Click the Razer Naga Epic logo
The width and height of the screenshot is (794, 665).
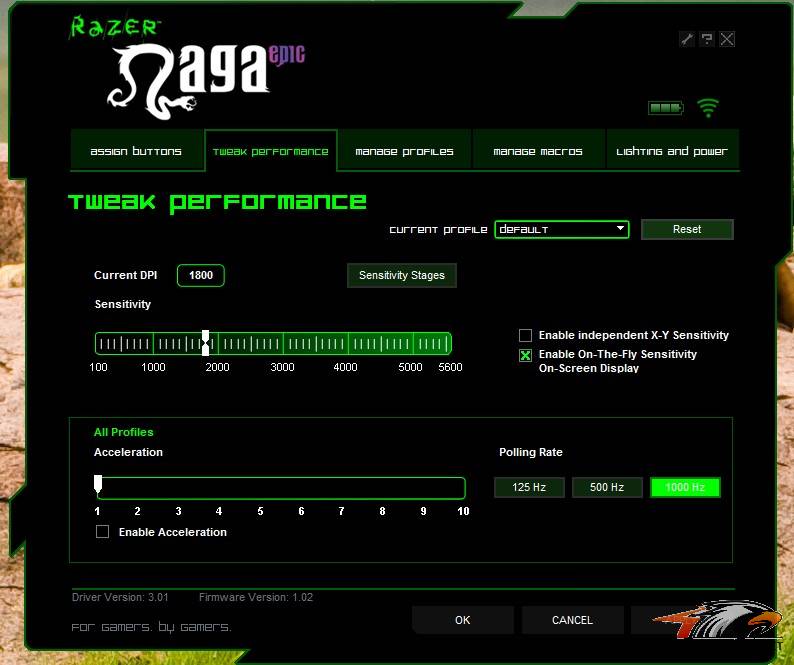click(x=206, y=81)
